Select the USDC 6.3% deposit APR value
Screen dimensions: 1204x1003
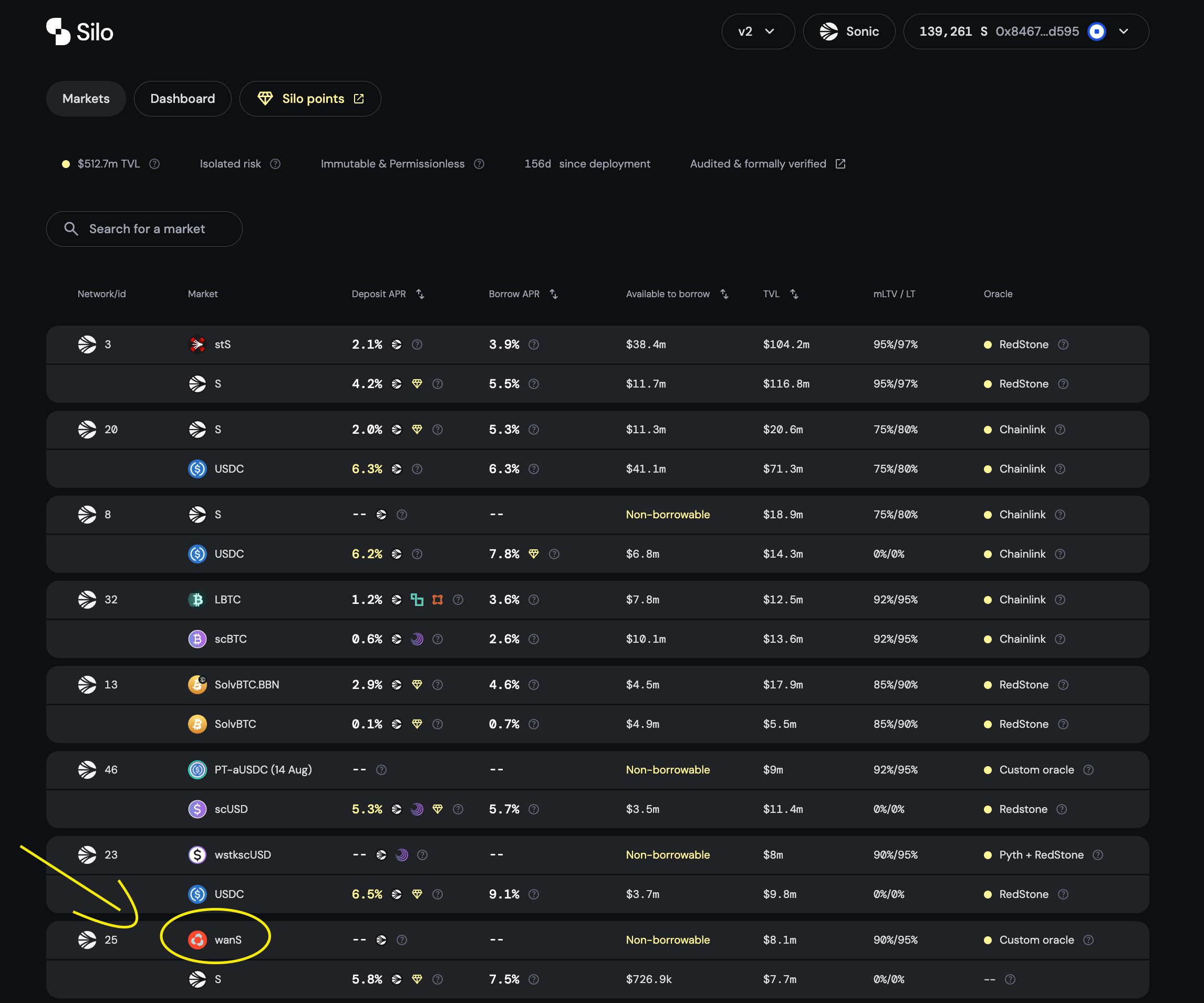(367, 469)
